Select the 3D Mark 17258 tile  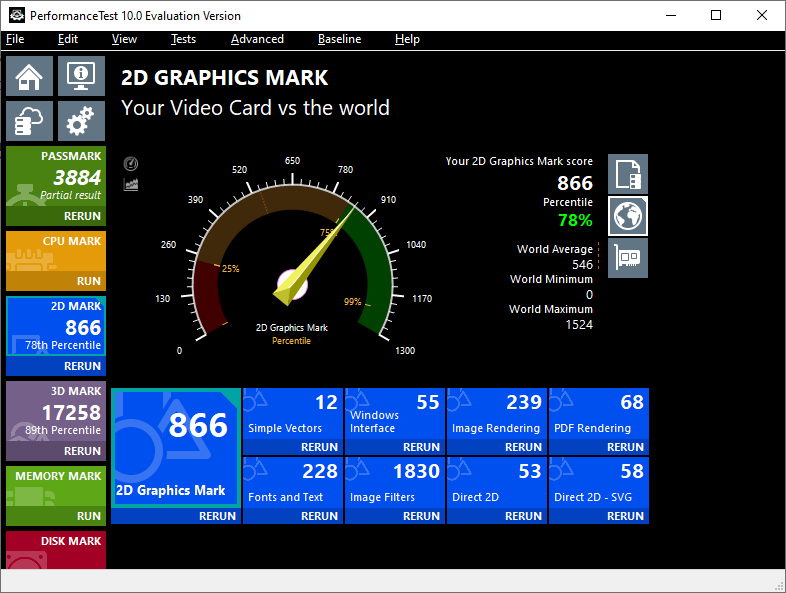click(56, 412)
